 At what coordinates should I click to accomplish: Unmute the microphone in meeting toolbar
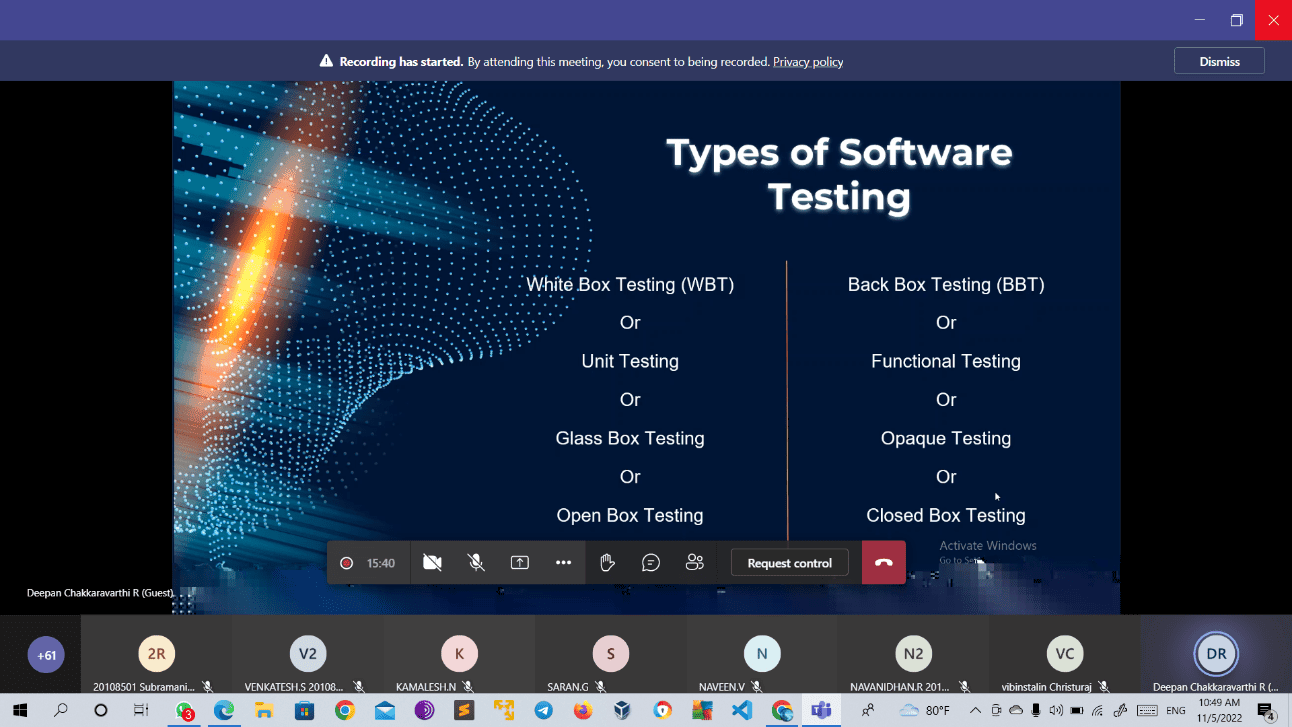pos(476,563)
